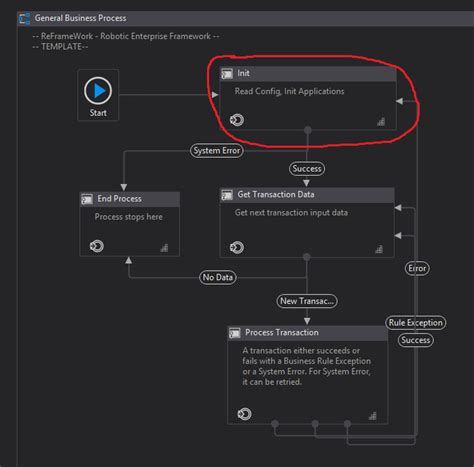This screenshot has width=474, height=467.
Task: Expand the End Process corner handle
Action: [164, 248]
